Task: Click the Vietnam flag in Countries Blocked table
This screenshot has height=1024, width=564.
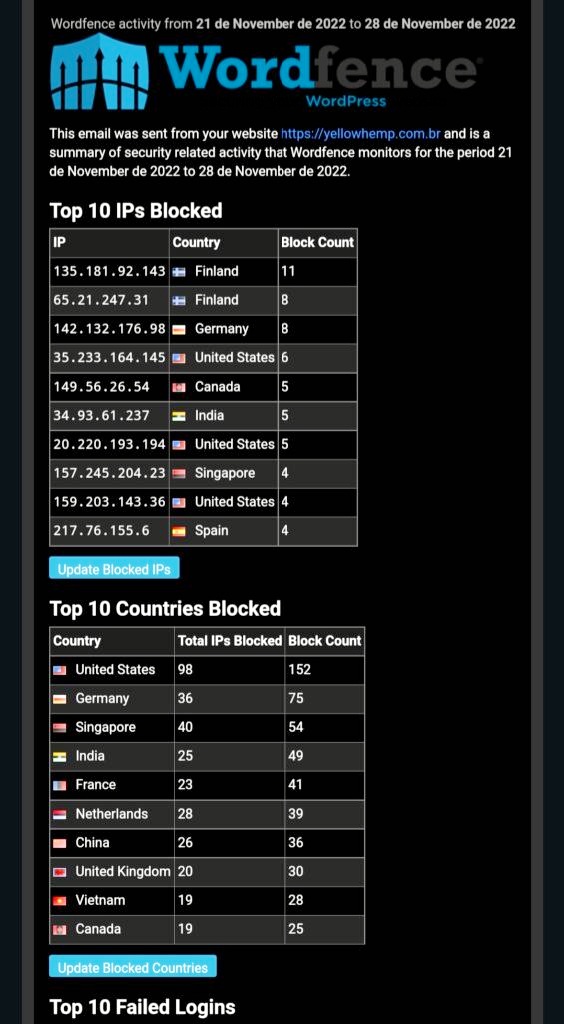Action: coord(59,901)
